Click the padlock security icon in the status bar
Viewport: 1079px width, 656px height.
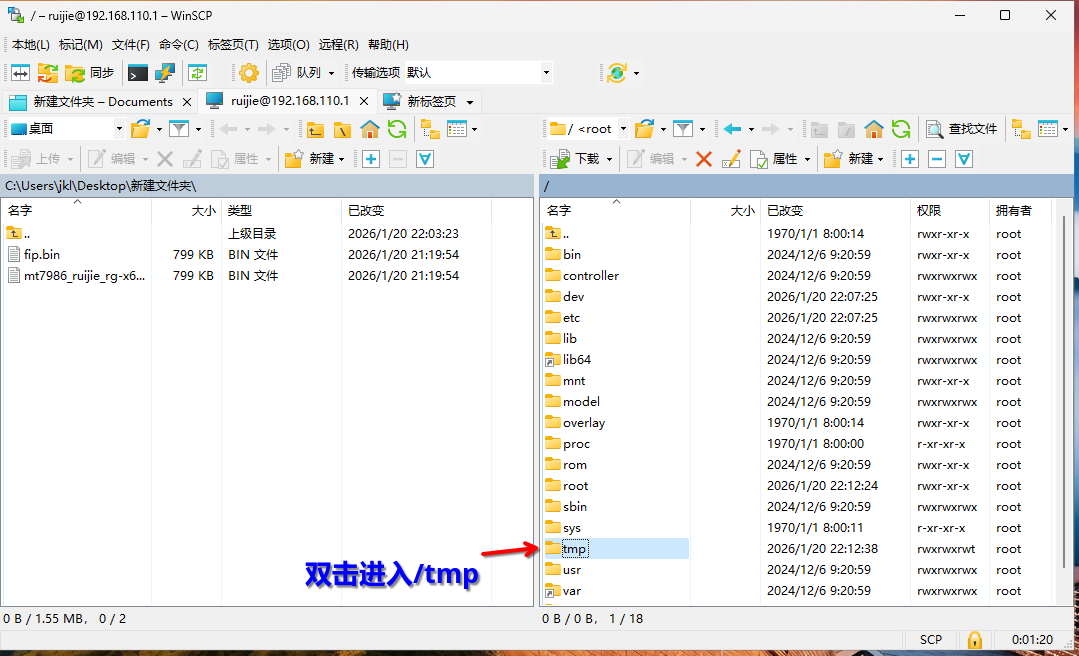point(974,639)
